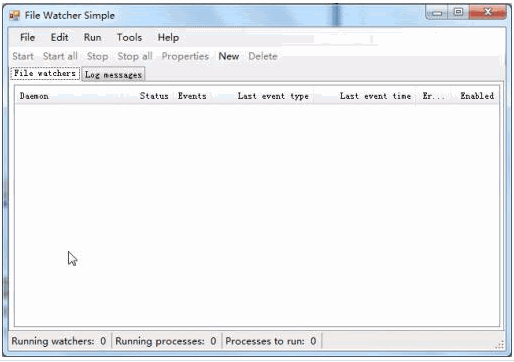Maximize the File Watcher Simple window

tap(458, 13)
